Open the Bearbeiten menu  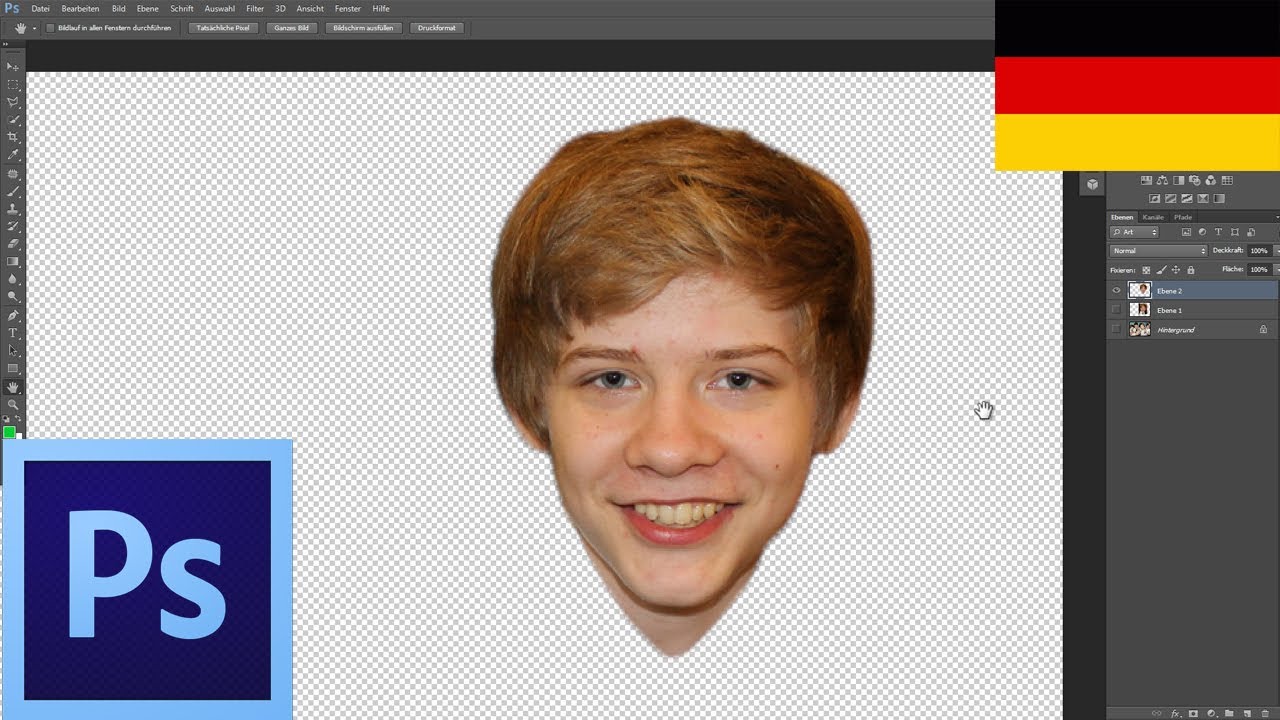(x=80, y=9)
